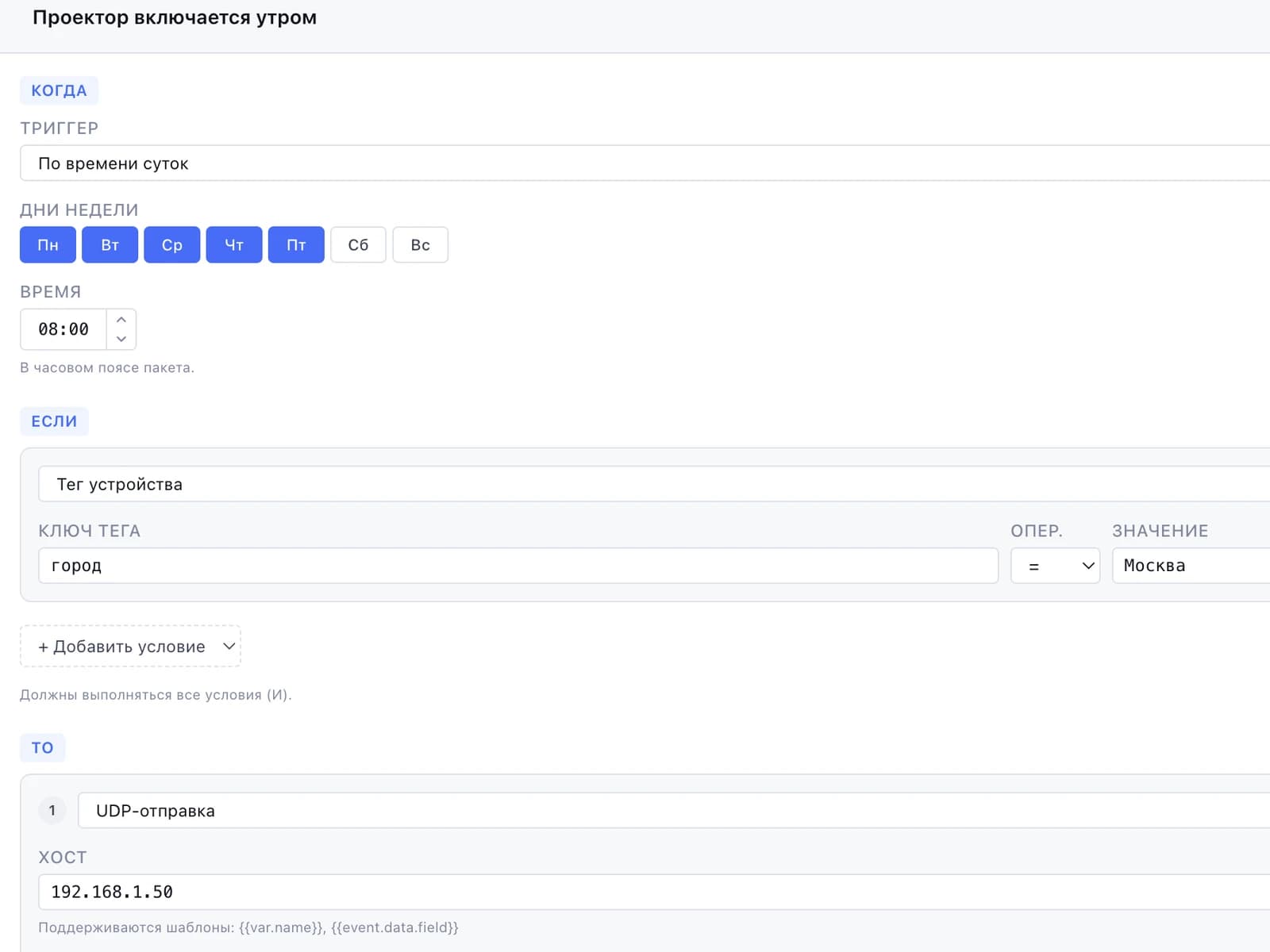Click the 'ЗНАЧЕНИЕ' label
Screen dimensions: 1270x952
click(1160, 531)
